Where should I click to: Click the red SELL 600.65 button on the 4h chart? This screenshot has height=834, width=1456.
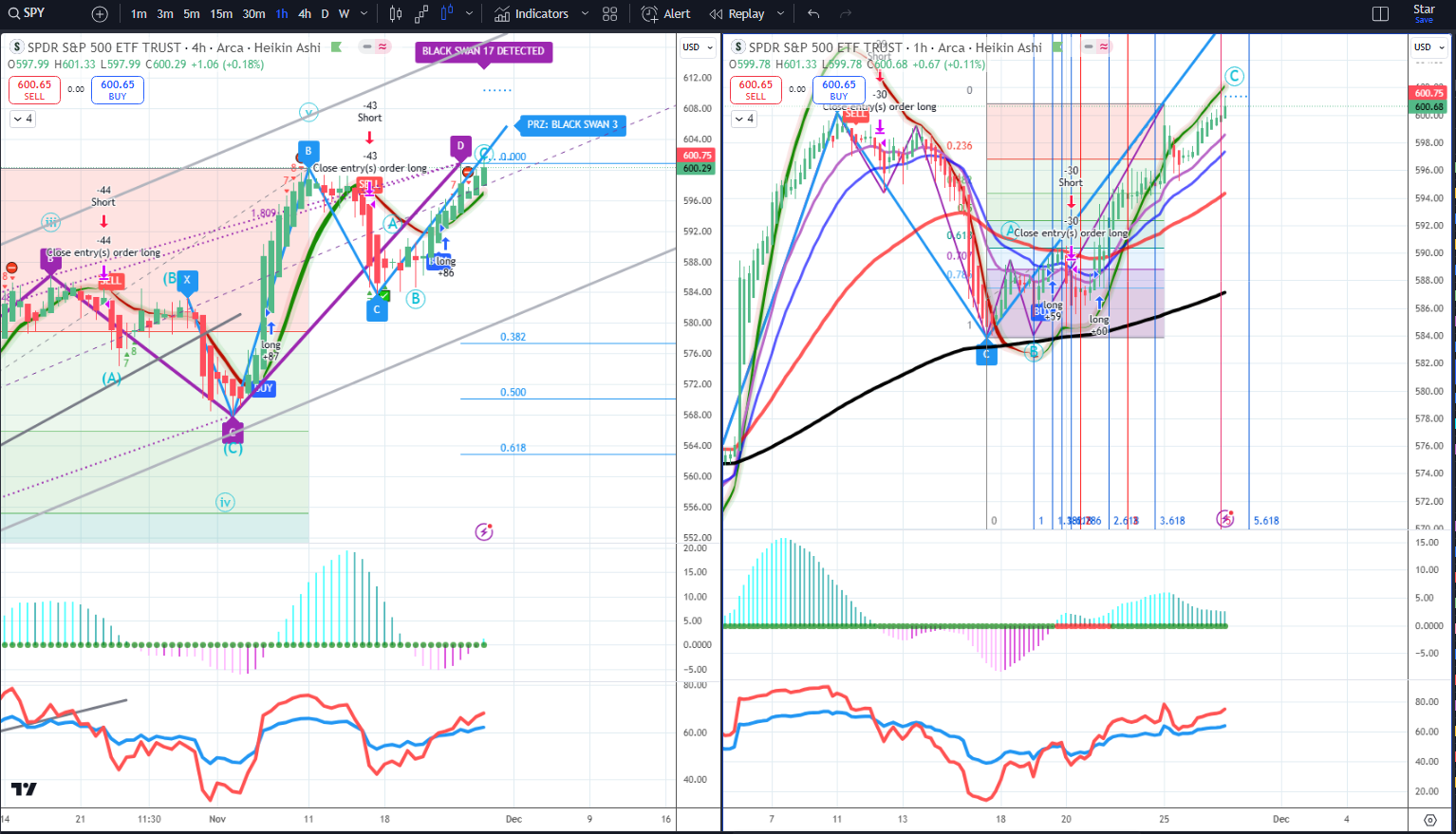click(x=34, y=90)
